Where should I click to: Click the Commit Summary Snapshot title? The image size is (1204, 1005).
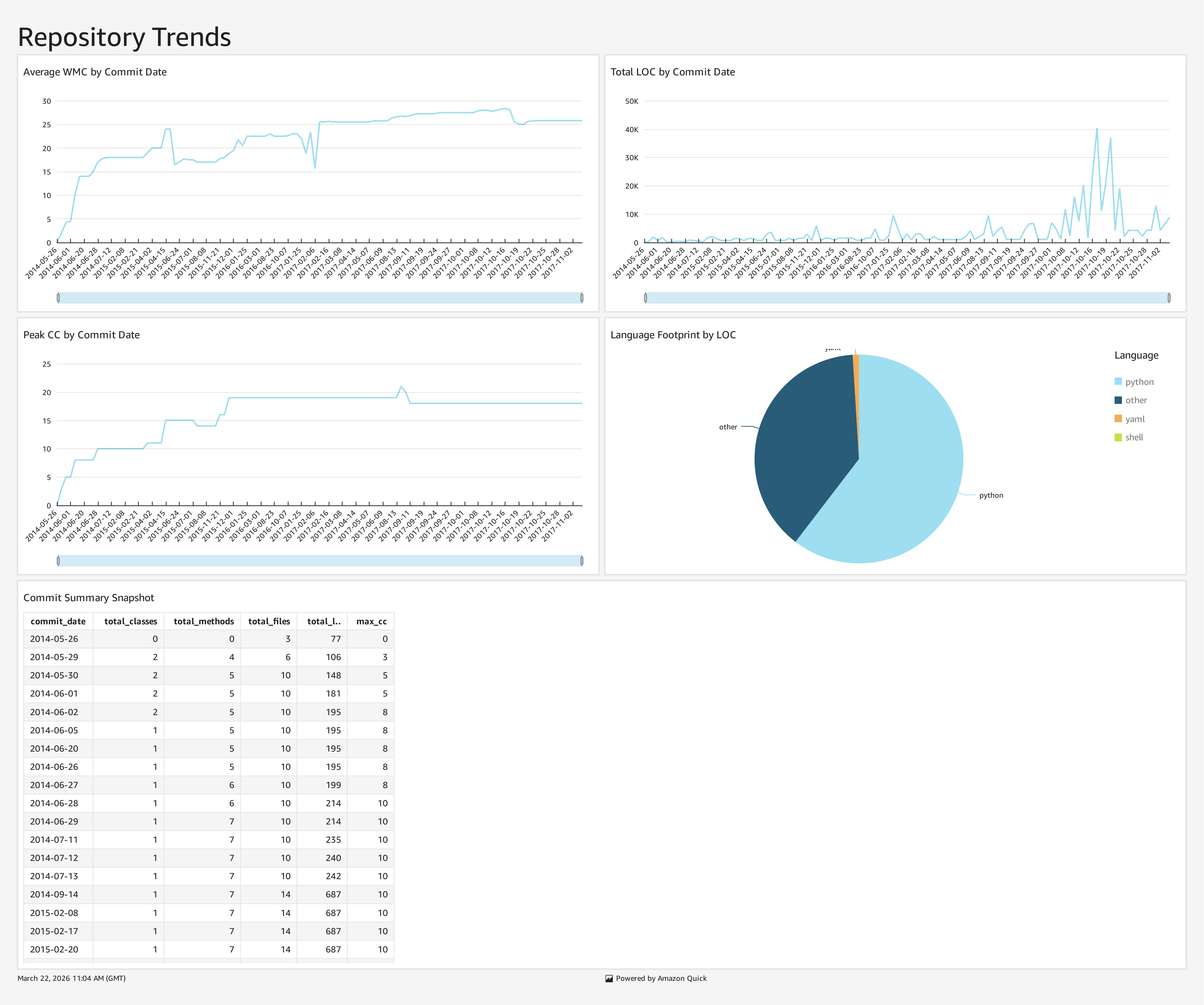click(x=89, y=598)
